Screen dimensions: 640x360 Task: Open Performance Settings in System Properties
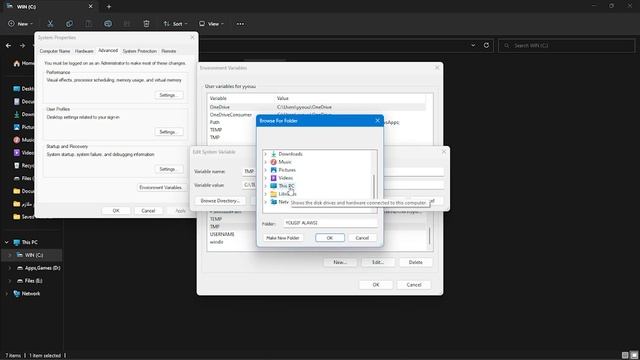(169, 95)
